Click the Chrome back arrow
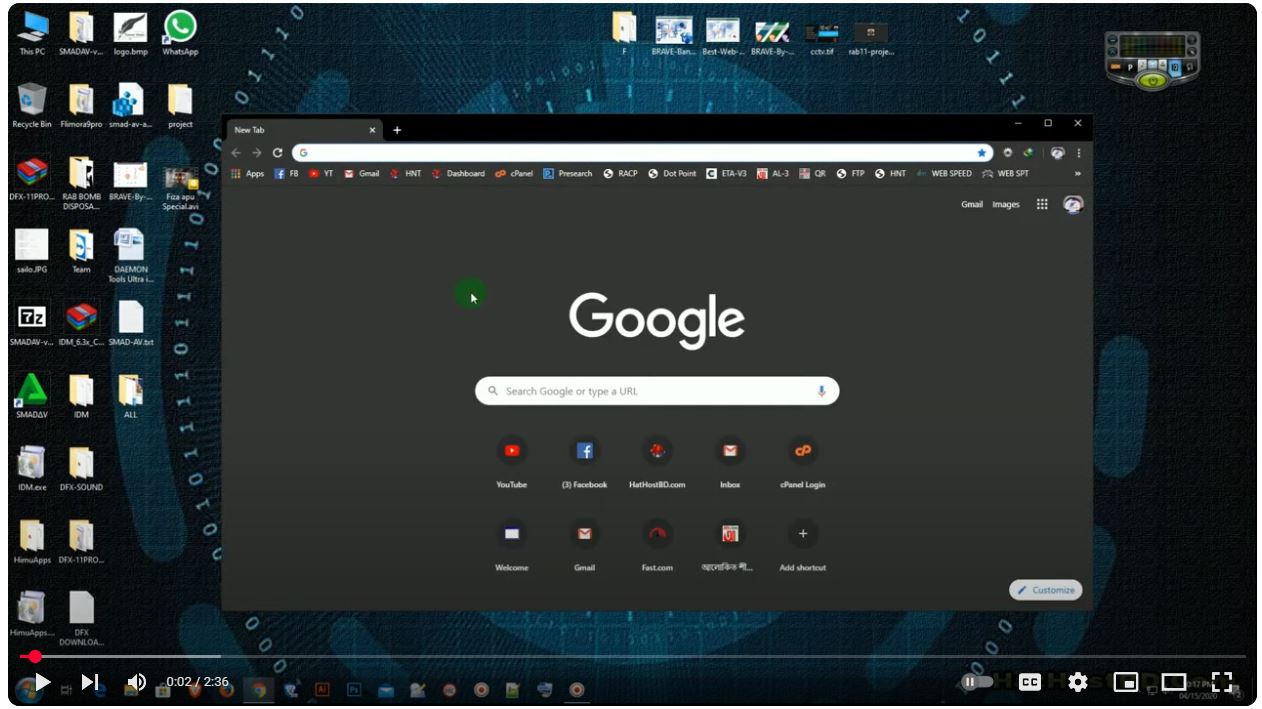 (236, 153)
